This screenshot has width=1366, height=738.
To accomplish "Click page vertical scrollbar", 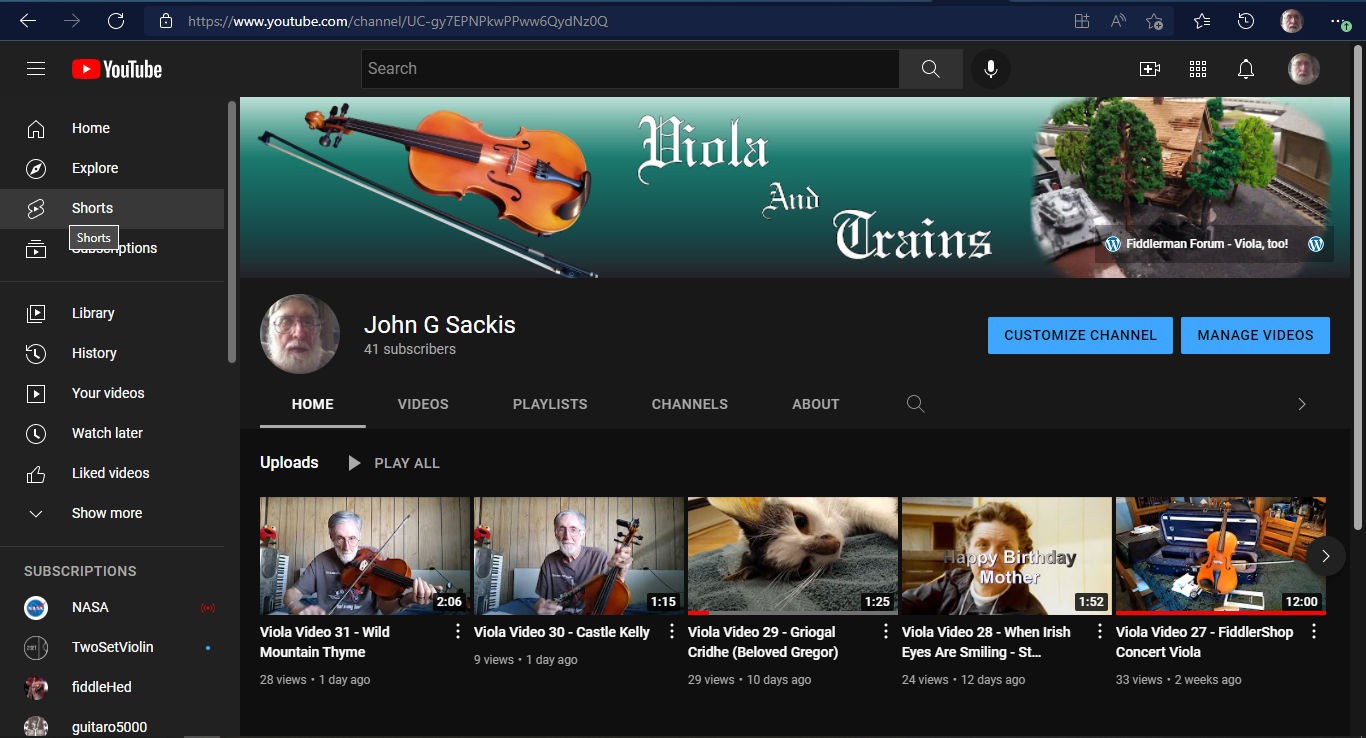I will click(x=1358, y=285).
